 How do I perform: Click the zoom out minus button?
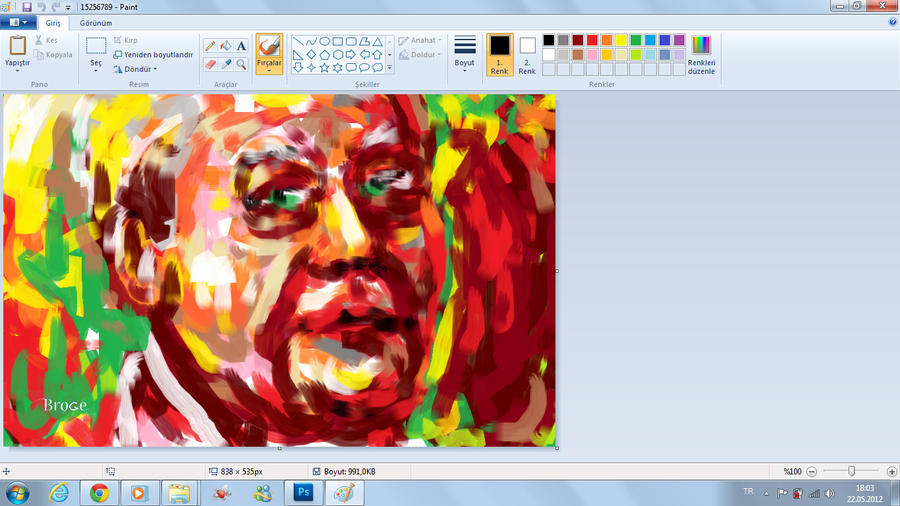point(812,472)
